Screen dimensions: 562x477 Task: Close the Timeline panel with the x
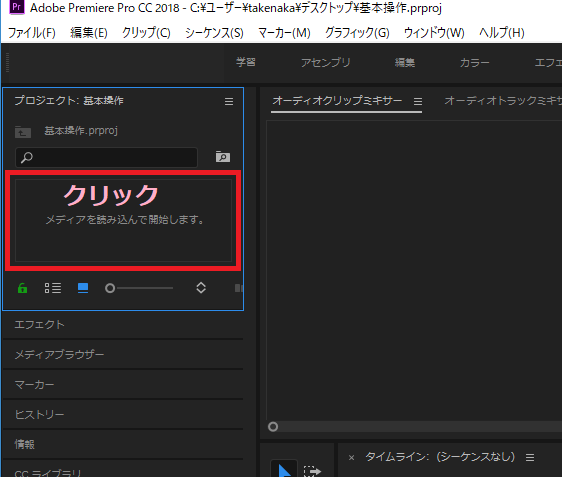[351, 457]
